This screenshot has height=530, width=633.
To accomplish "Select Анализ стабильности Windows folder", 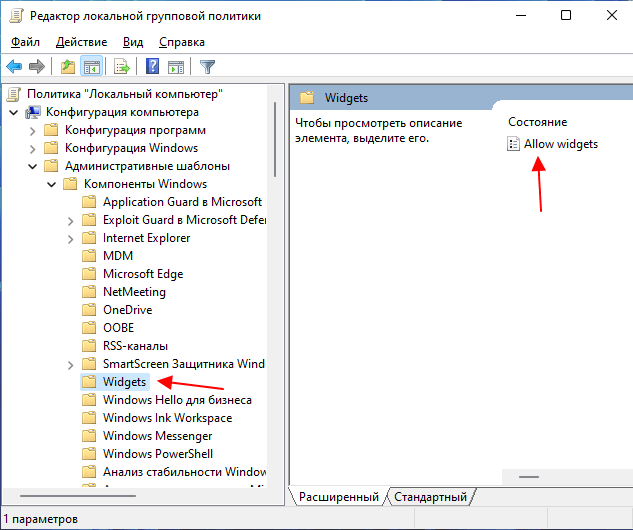I will [184, 472].
